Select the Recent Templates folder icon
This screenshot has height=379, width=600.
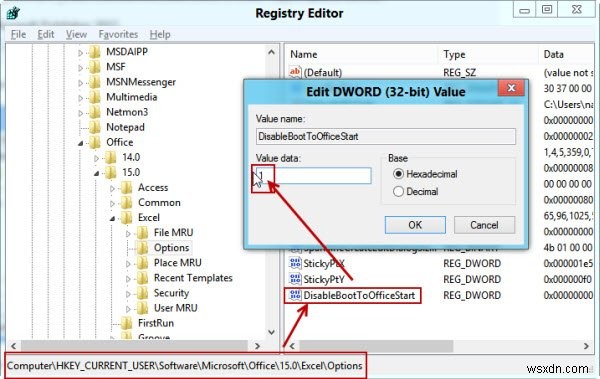click(x=142, y=278)
